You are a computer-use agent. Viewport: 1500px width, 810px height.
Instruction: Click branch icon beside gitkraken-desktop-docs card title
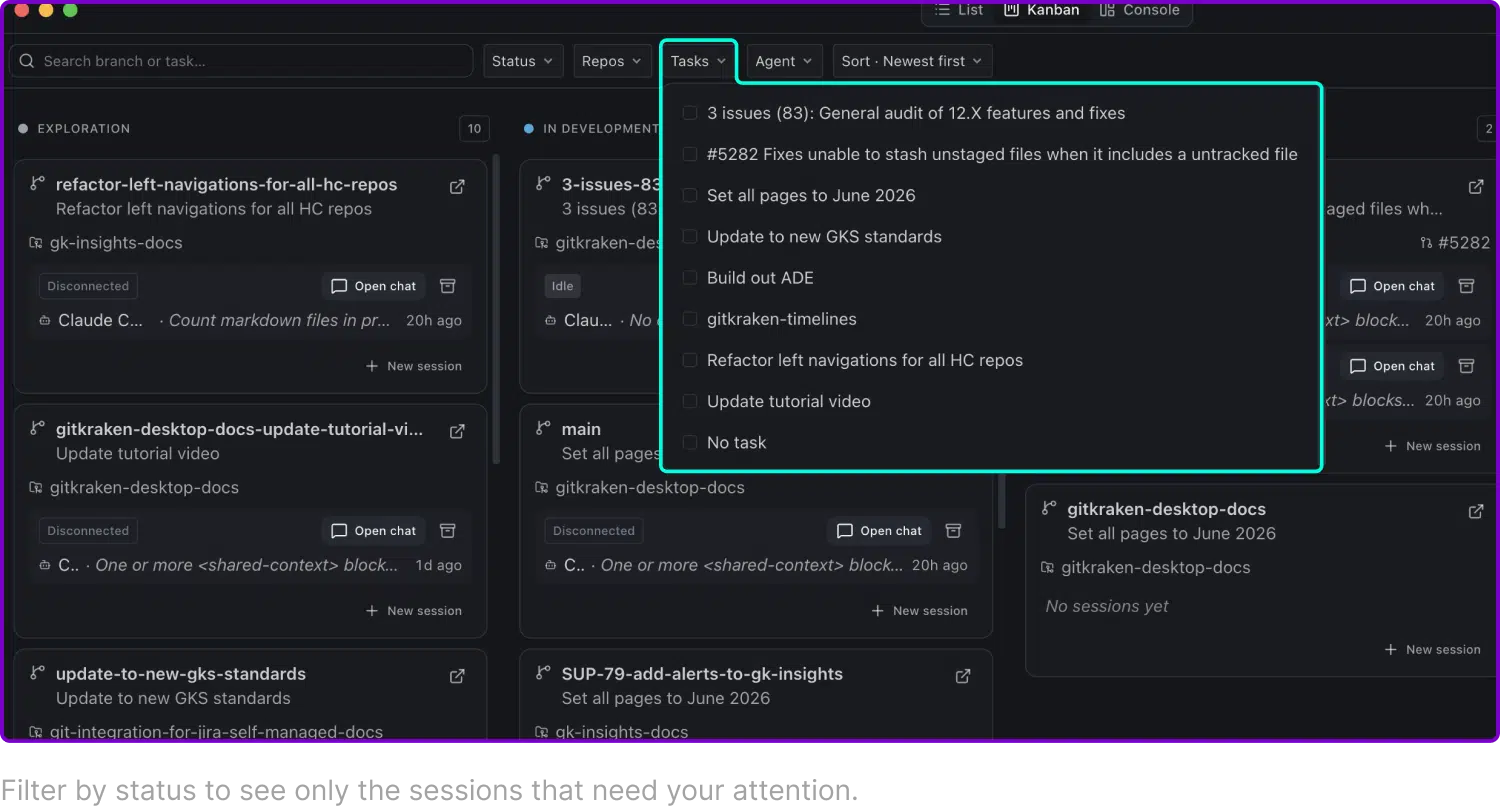(1048, 508)
